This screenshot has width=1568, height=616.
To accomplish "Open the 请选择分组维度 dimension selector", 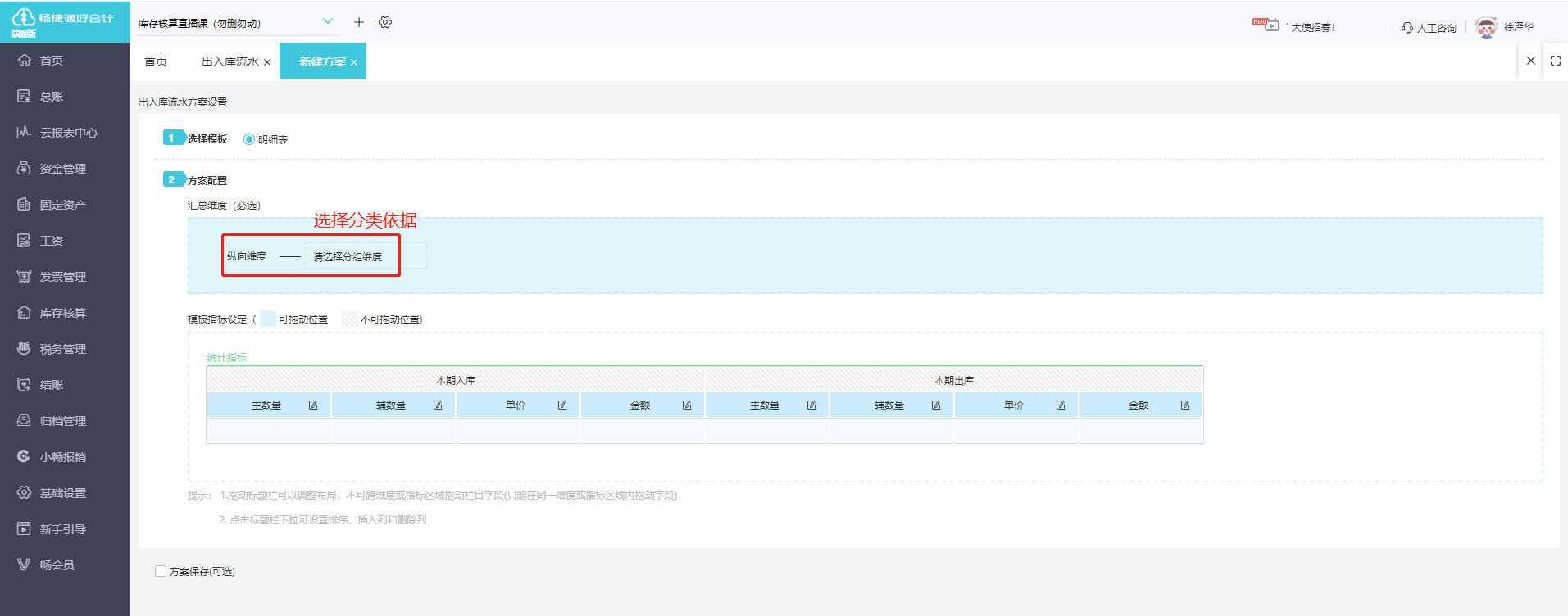I will click(348, 257).
